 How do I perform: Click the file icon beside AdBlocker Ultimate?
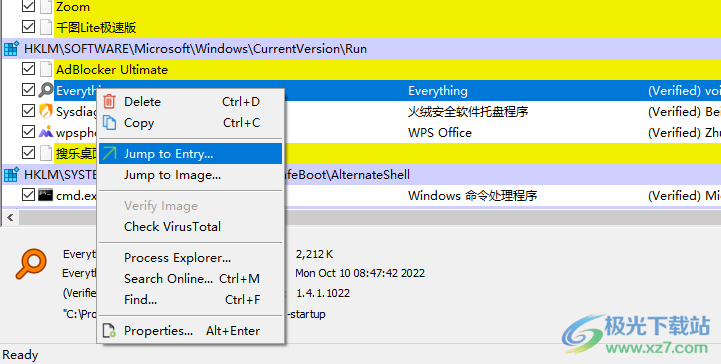click(46, 69)
